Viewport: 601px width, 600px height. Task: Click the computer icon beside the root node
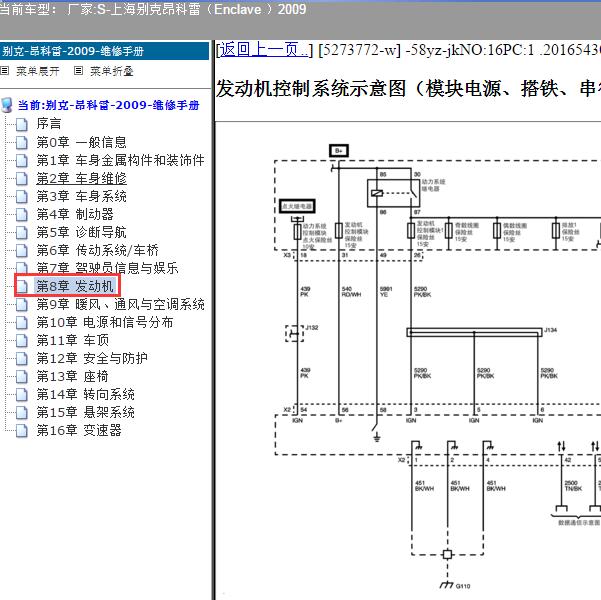click(7, 105)
